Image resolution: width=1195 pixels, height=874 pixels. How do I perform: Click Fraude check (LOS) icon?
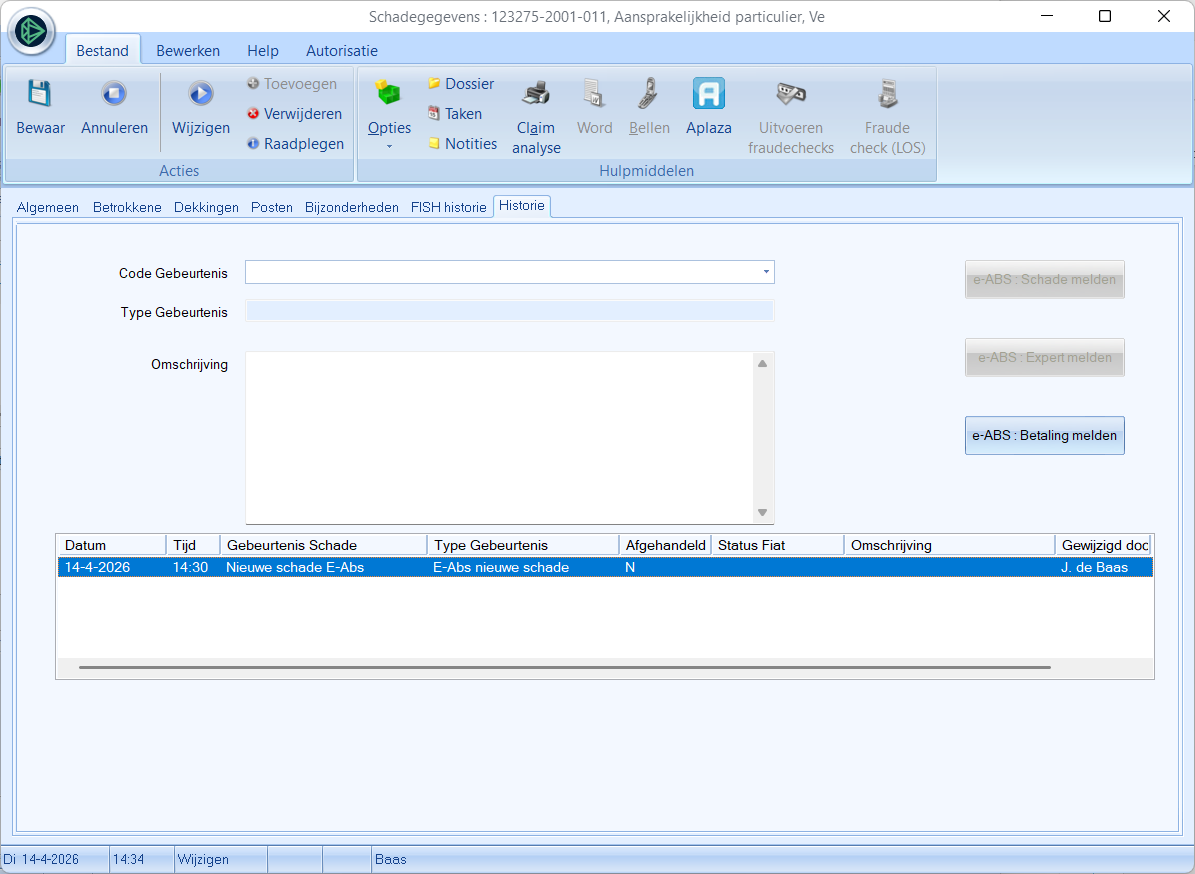click(x=888, y=94)
